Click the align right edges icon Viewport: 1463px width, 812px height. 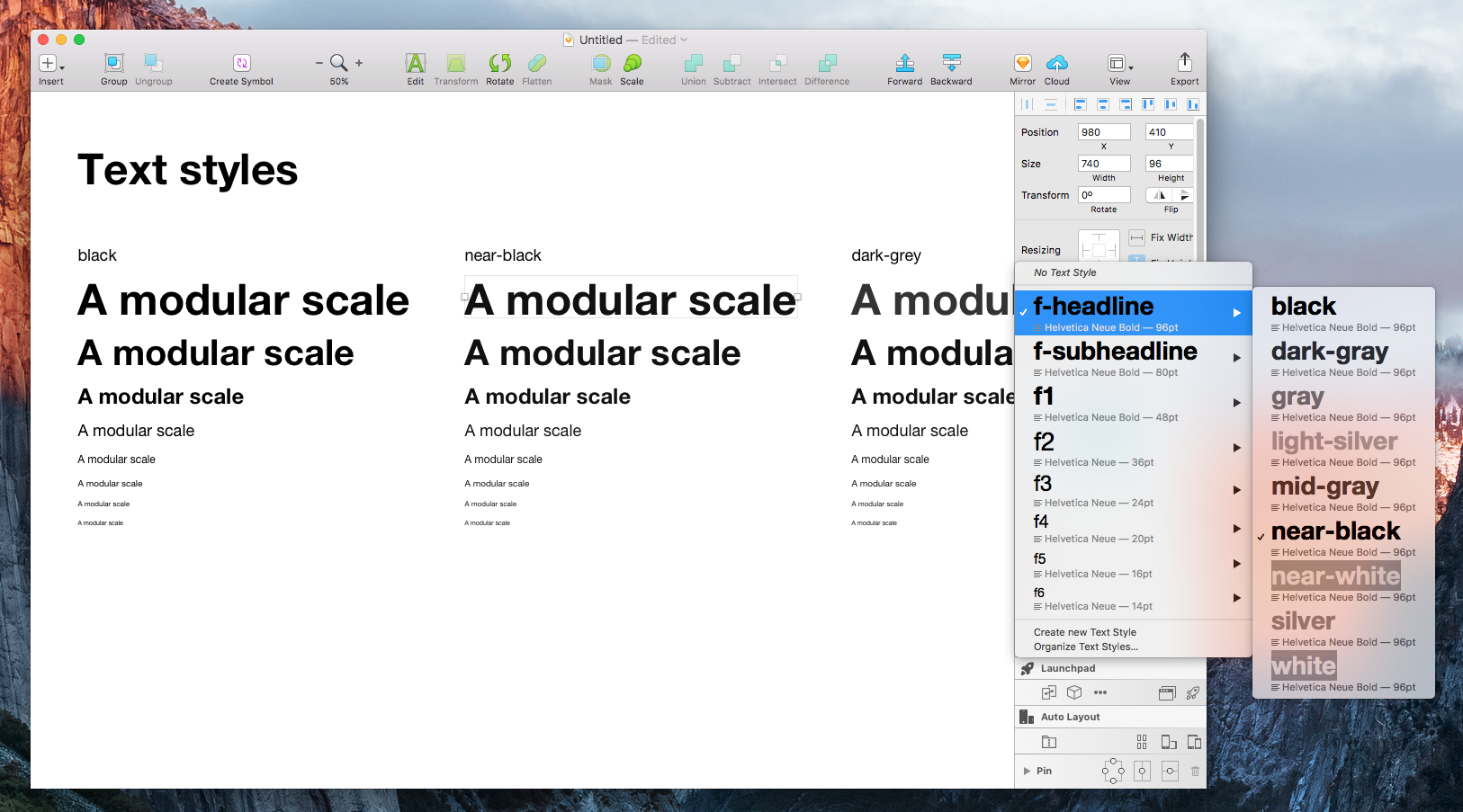click(x=1125, y=104)
